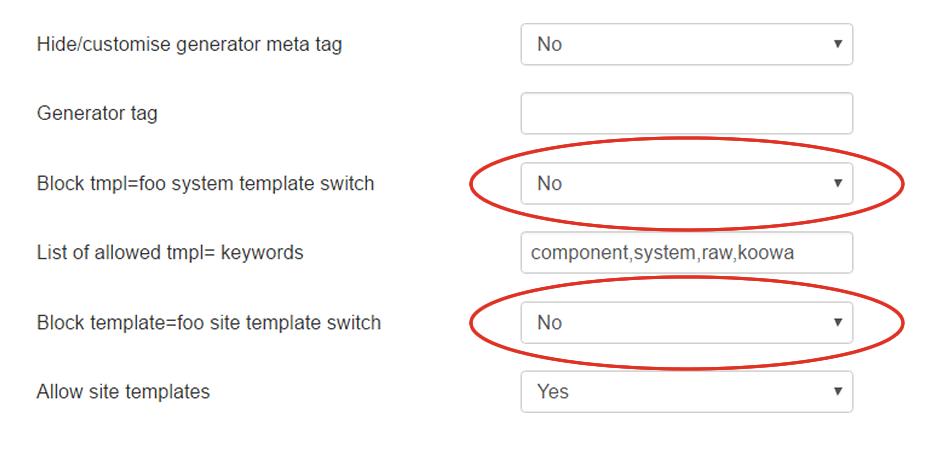Click arrow icon on Block tmpl=foo dropdown

tap(838, 183)
